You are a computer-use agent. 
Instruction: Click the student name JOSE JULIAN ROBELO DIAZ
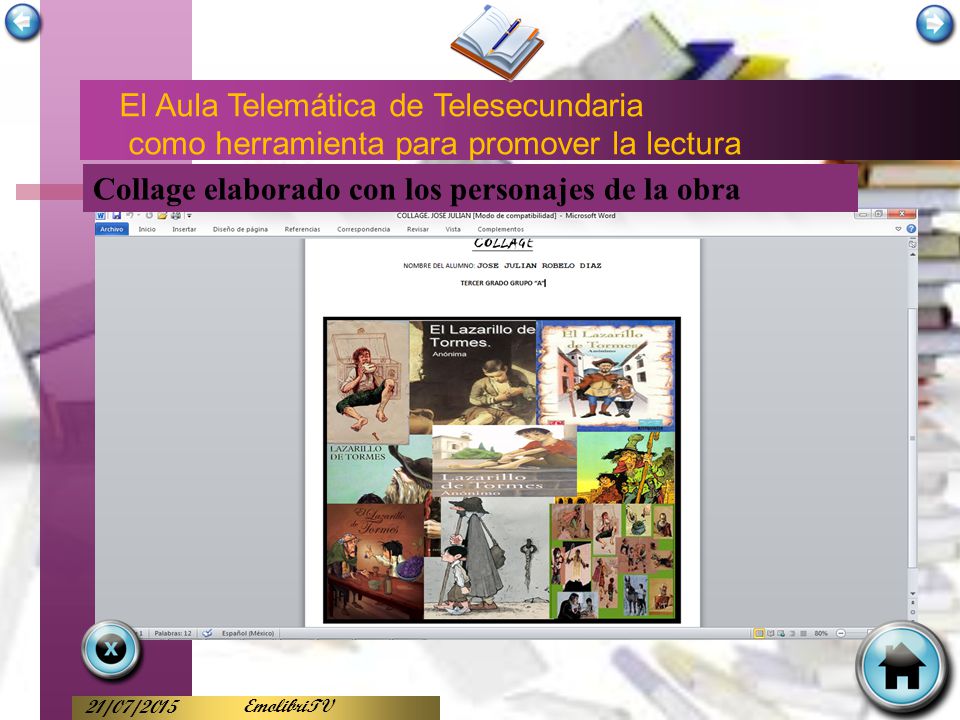(x=539, y=266)
